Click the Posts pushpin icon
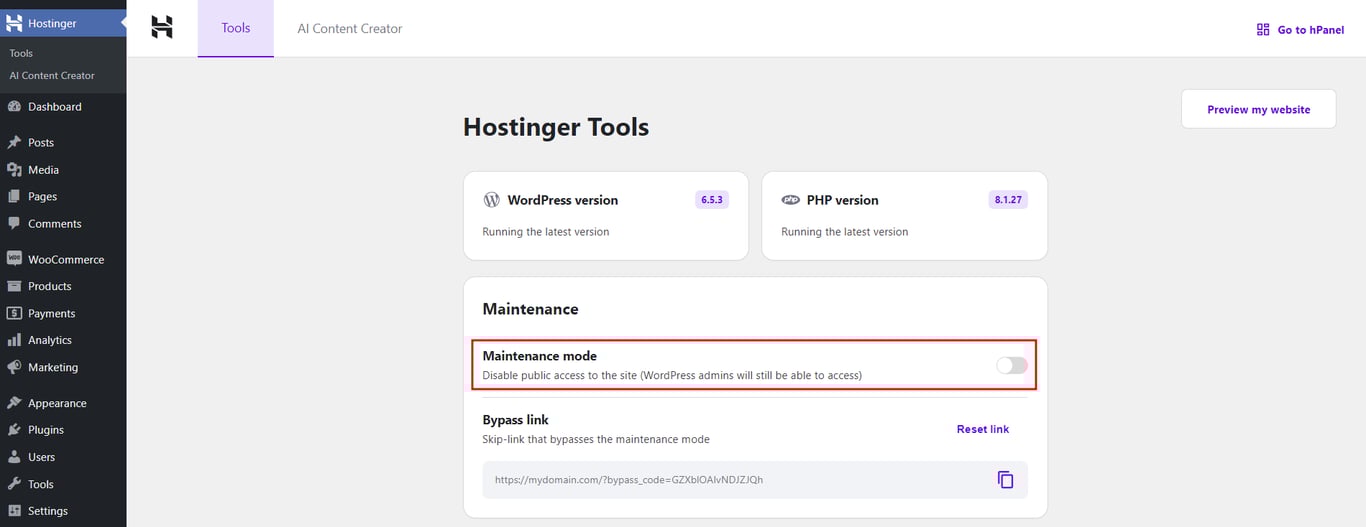Screen dimensions: 1366x527 (14, 142)
